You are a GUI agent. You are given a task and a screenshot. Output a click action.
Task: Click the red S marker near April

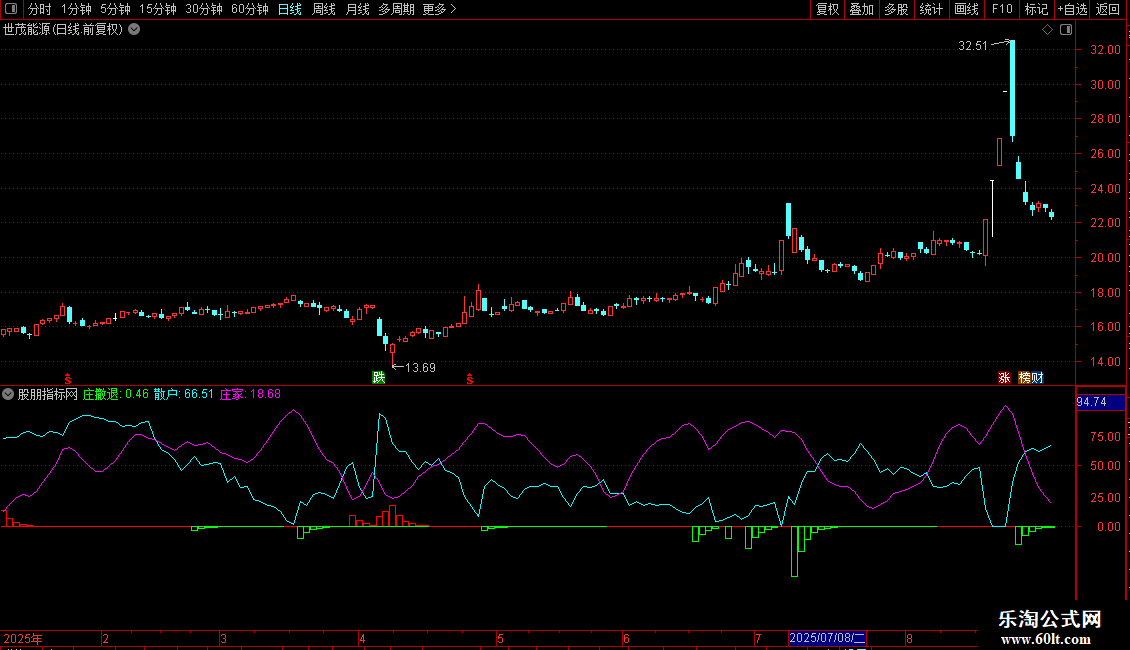pyautogui.click(x=469, y=379)
